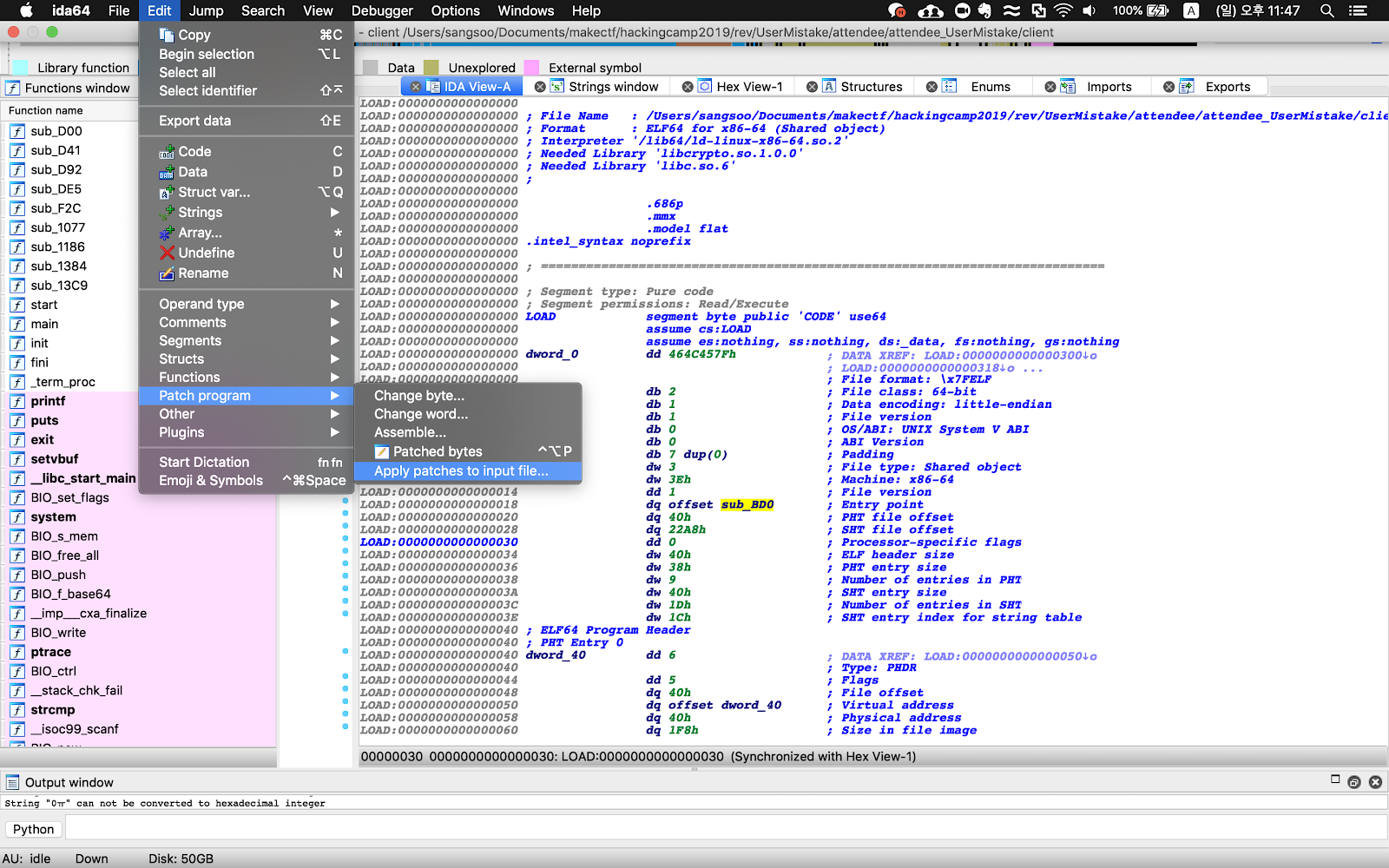The height and width of the screenshot is (868, 1389).
Task: Select function sub_D00 in list
Action: pyautogui.click(x=56, y=131)
